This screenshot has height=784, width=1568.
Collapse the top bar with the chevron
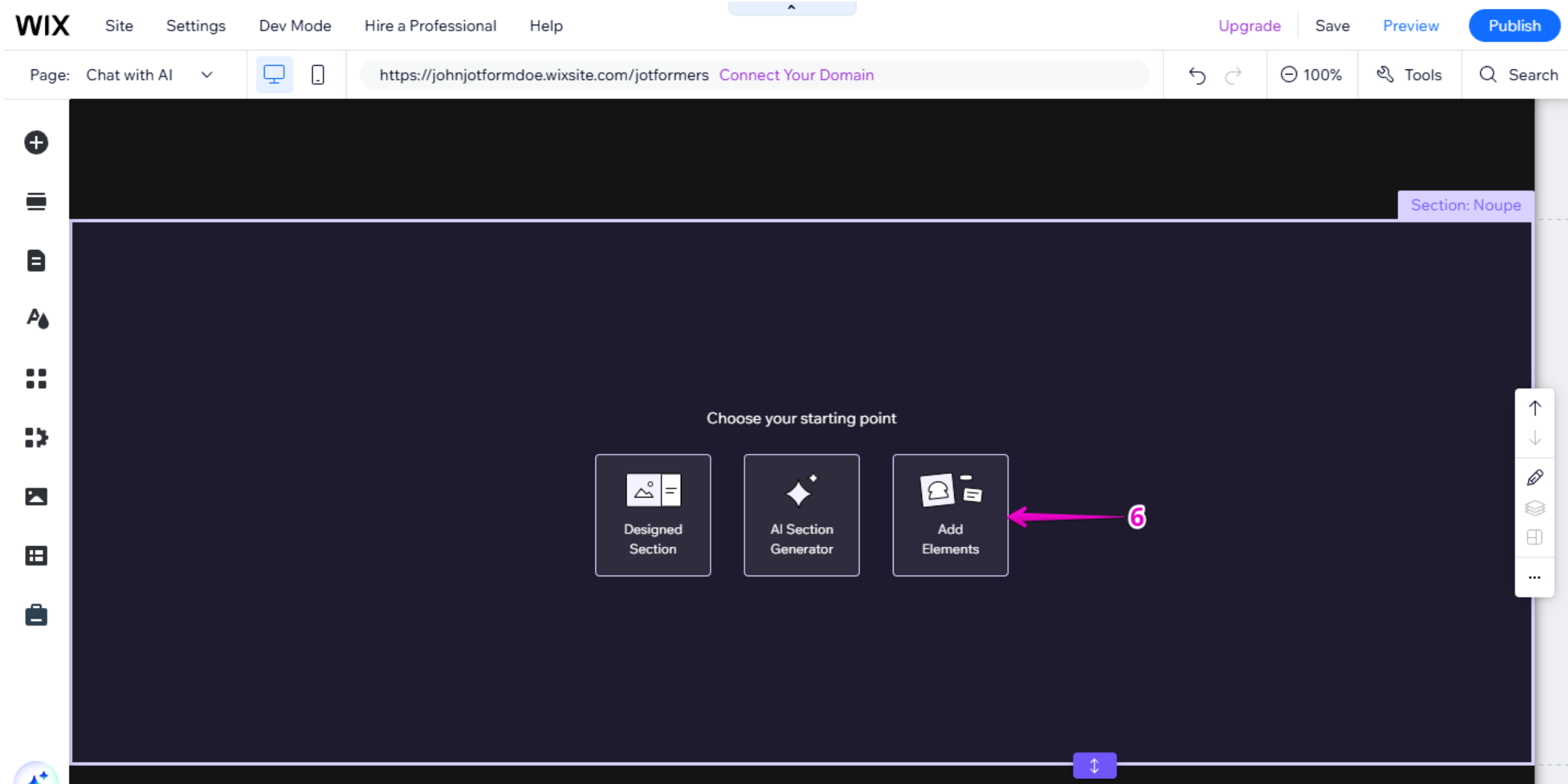[791, 6]
